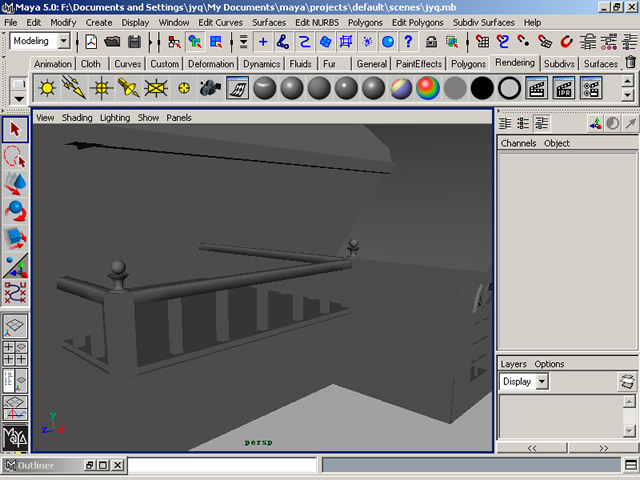Open the Subdiv Surfaces menu
640x480 pixels.
pyautogui.click(x=483, y=23)
